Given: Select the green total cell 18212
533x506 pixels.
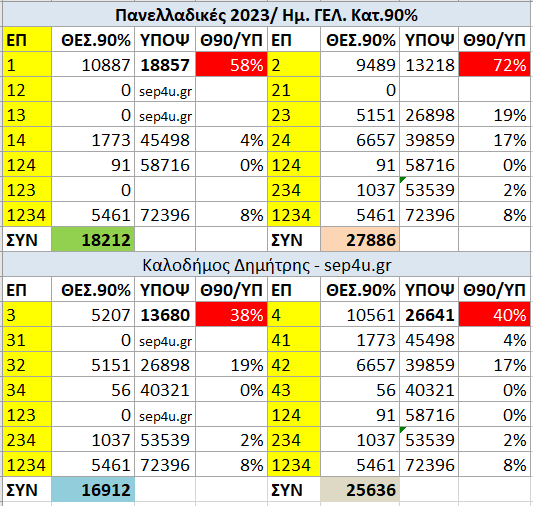Looking at the screenshot, I should point(93,240).
